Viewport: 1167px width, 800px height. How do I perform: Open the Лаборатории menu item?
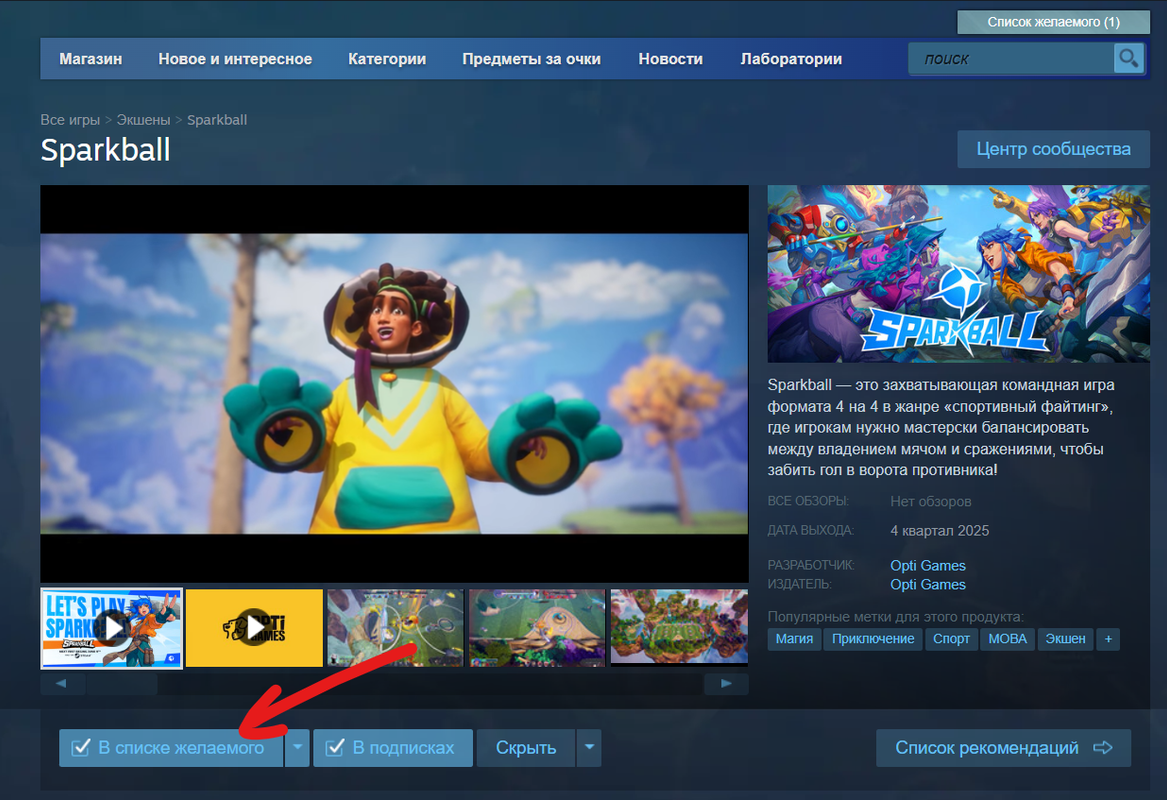tap(791, 59)
